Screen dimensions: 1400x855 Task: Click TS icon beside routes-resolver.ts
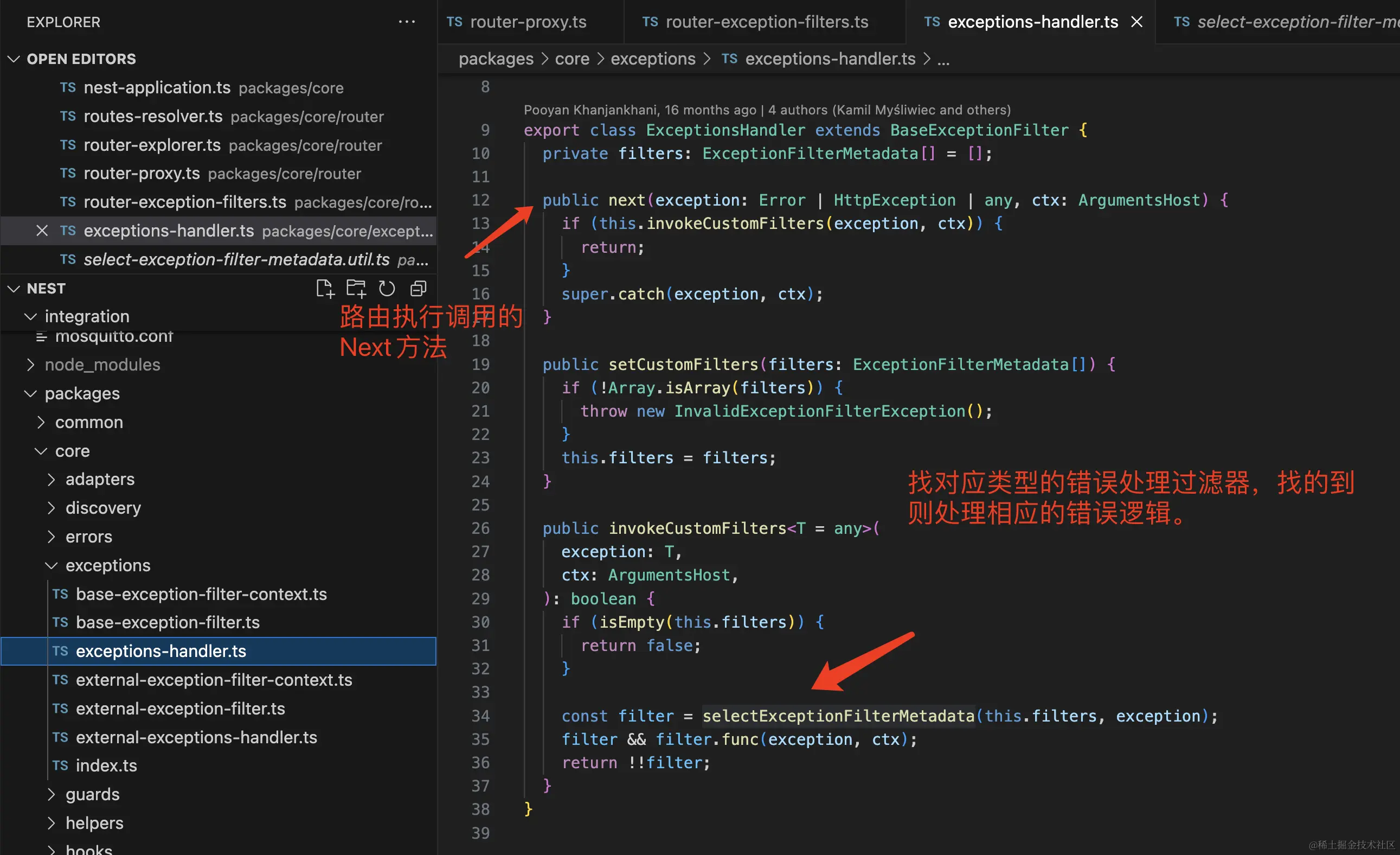68,116
